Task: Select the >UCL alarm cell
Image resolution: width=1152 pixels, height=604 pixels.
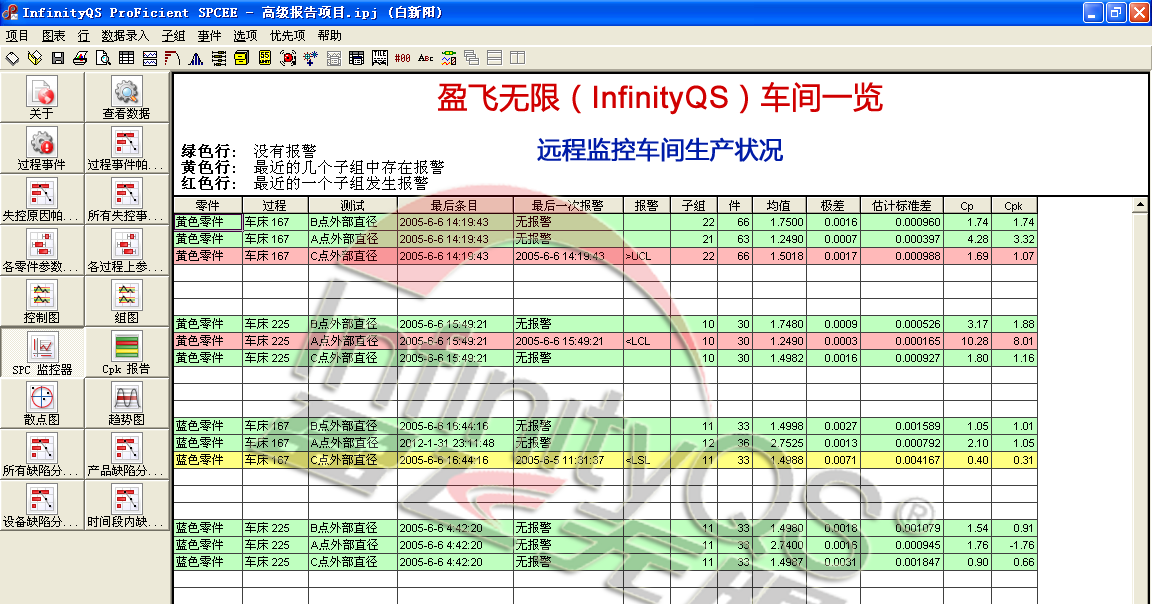Action: click(647, 256)
